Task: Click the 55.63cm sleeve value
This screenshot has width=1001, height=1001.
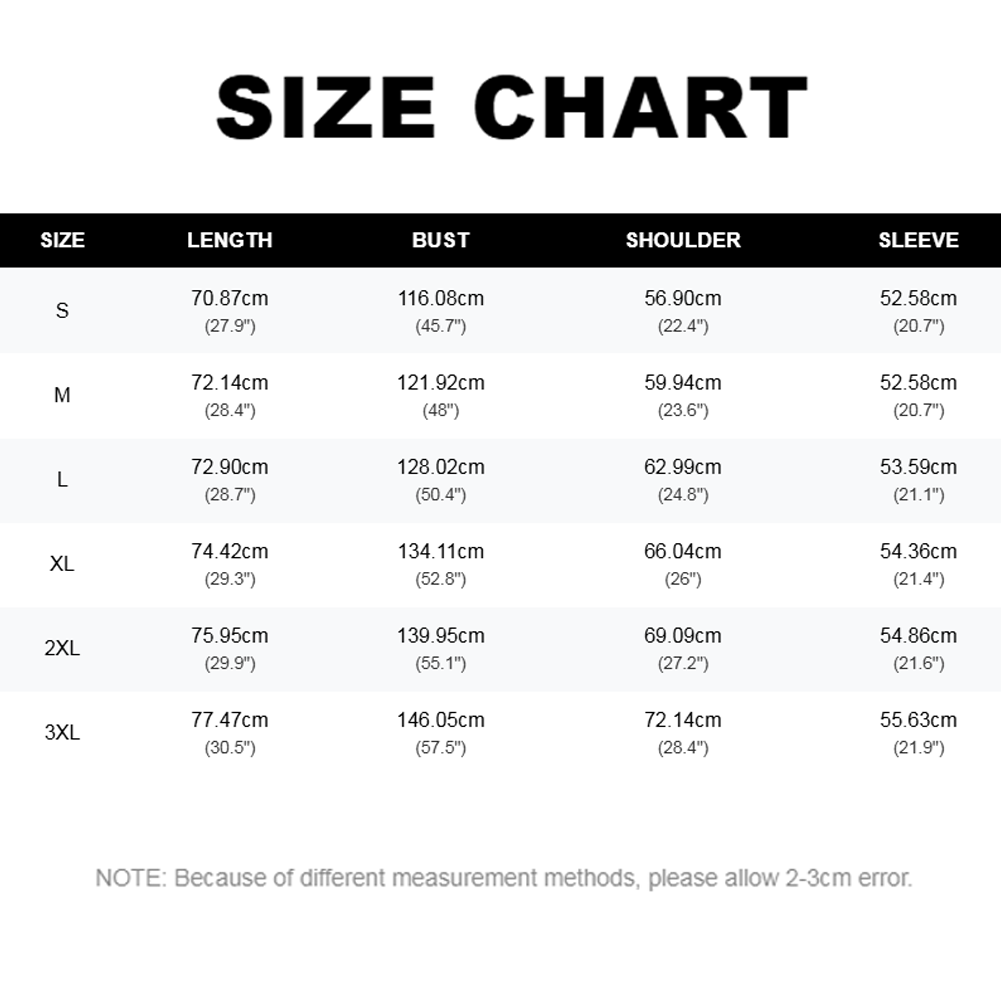Action: [919, 719]
